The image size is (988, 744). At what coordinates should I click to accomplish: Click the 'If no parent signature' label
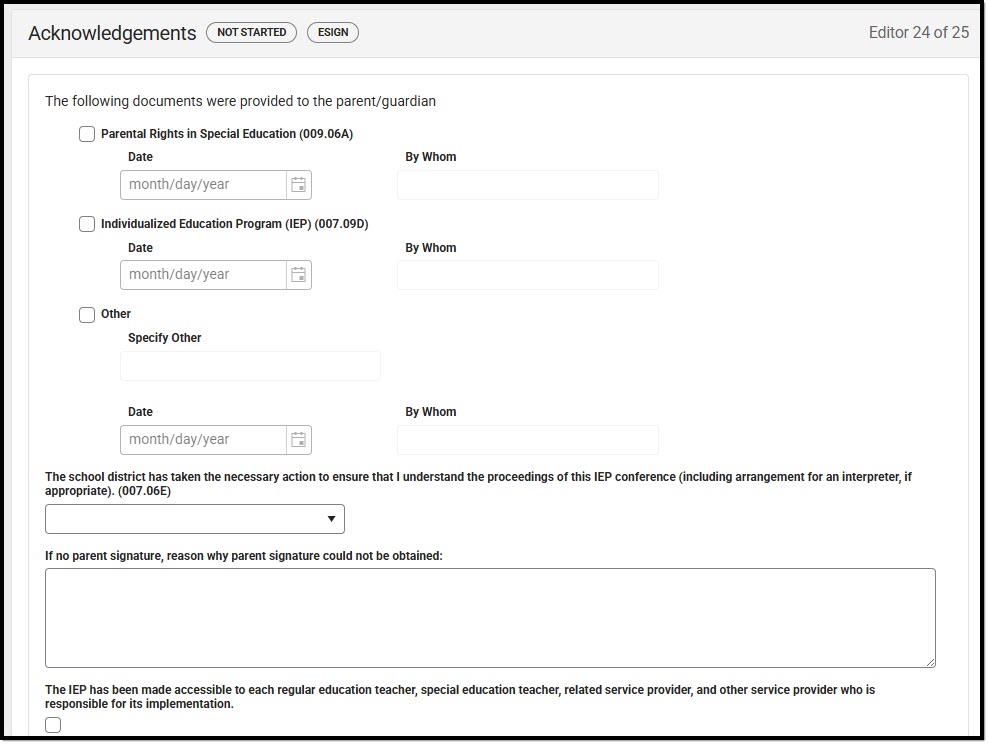tap(244, 556)
